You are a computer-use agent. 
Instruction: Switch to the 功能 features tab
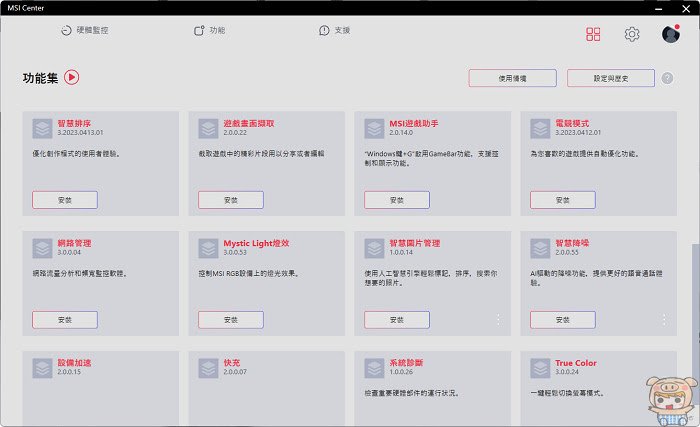click(x=209, y=30)
